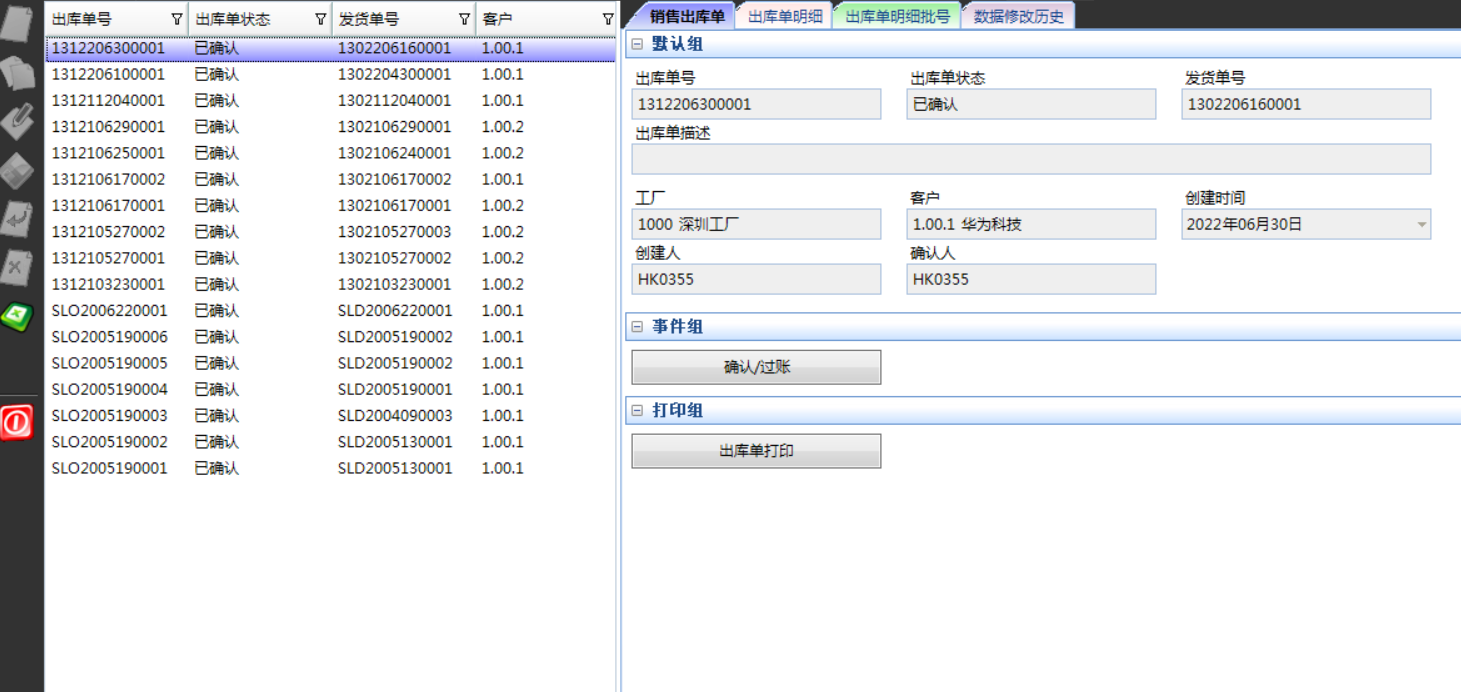The width and height of the screenshot is (1461, 692).
Task: Select row SLO2005190002 in list
Action: coord(330,442)
